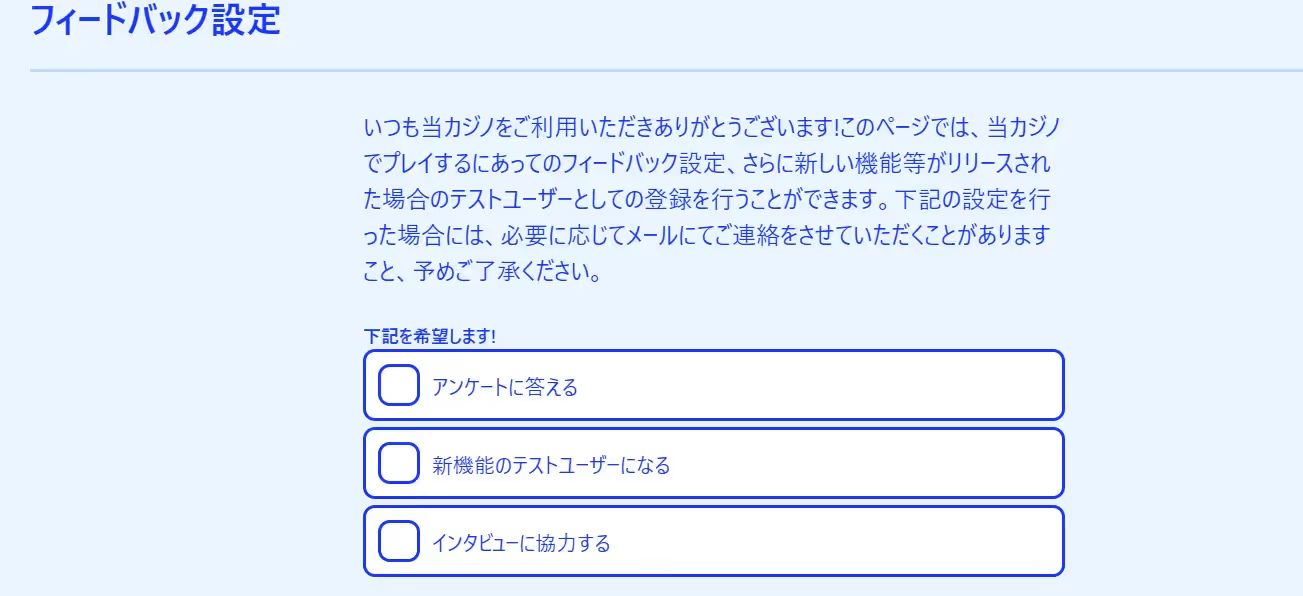Click the divider line below the heading
Image resolution: width=1303 pixels, height=596 pixels.
pos(651,70)
